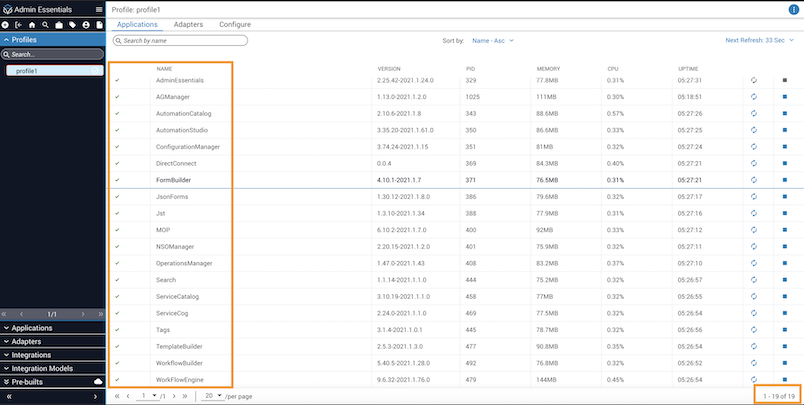Stop the Search application
This screenshot has width=804, height=405.
(785, 280)
